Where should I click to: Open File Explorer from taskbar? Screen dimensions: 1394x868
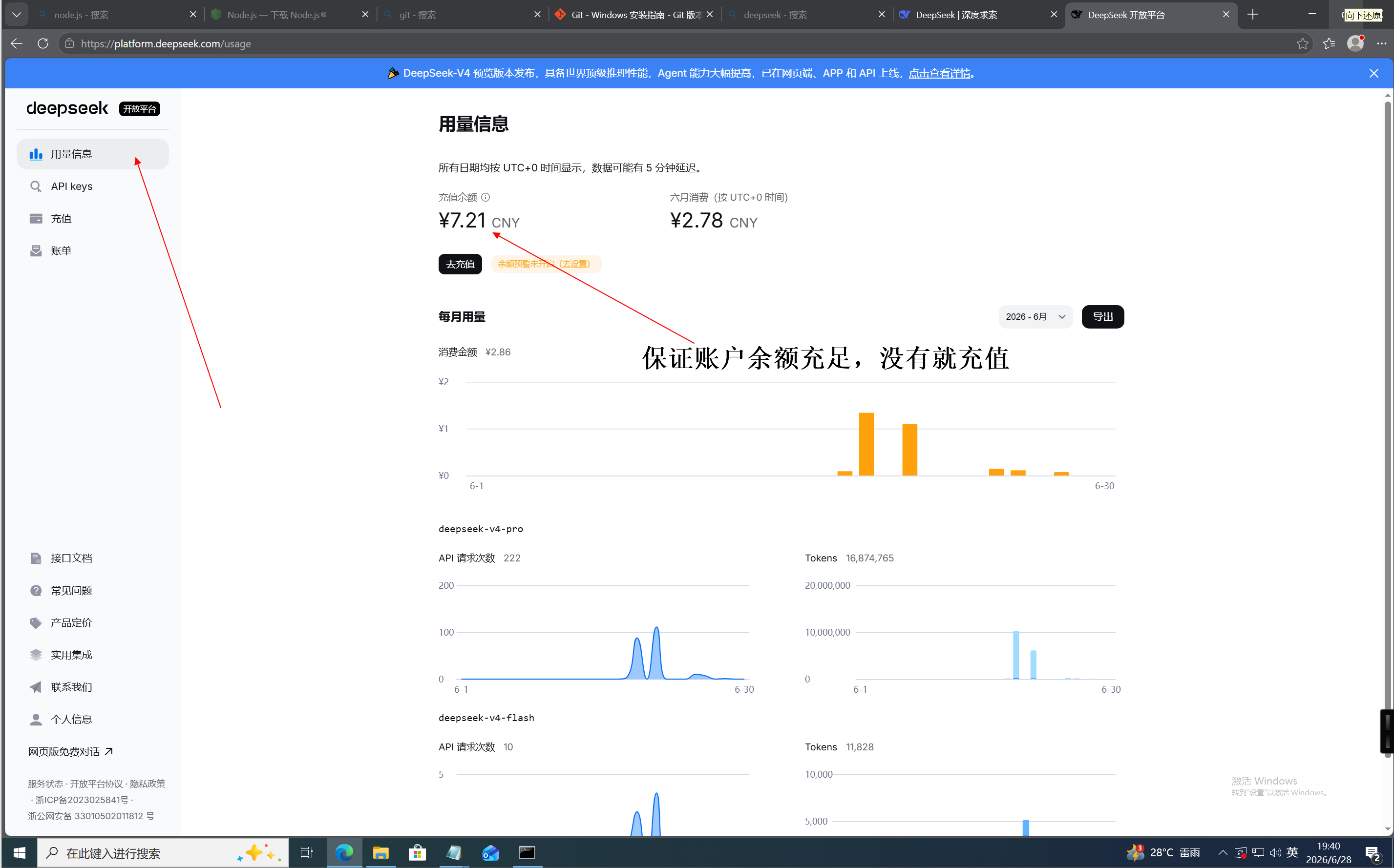[x=380, y=852]
